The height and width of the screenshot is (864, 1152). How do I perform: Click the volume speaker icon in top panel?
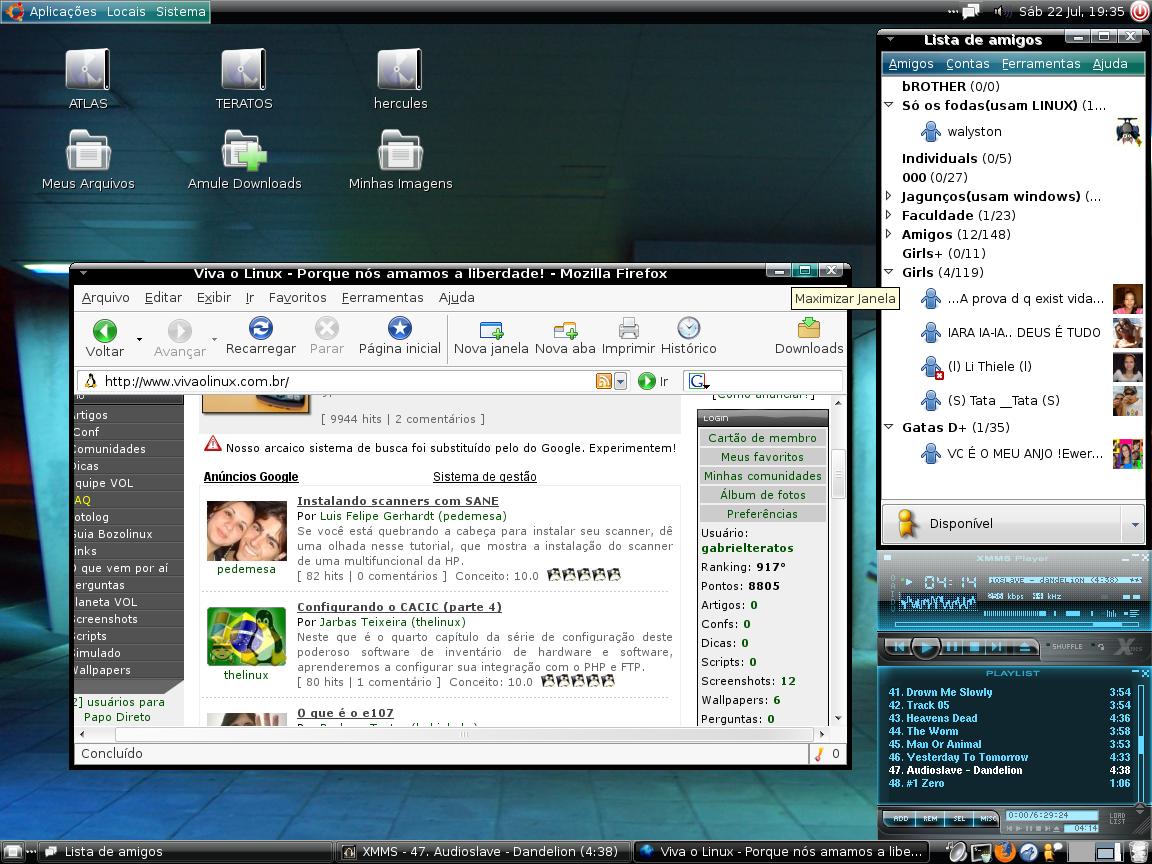tap(1001, 11)
